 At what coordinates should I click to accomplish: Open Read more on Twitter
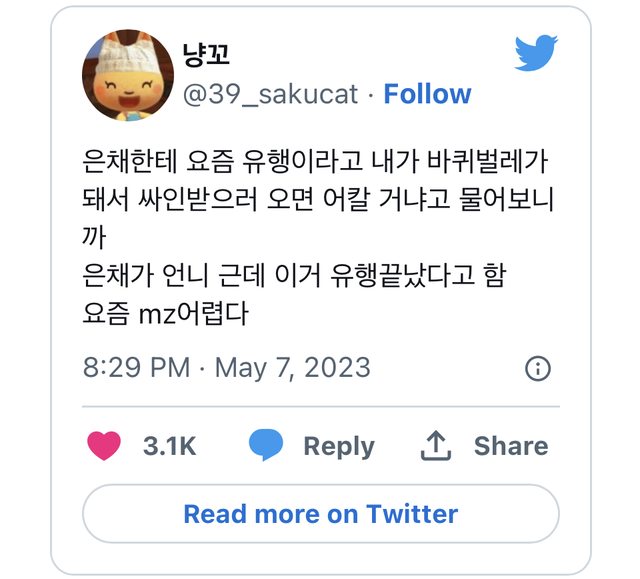[x=321, y=514]
